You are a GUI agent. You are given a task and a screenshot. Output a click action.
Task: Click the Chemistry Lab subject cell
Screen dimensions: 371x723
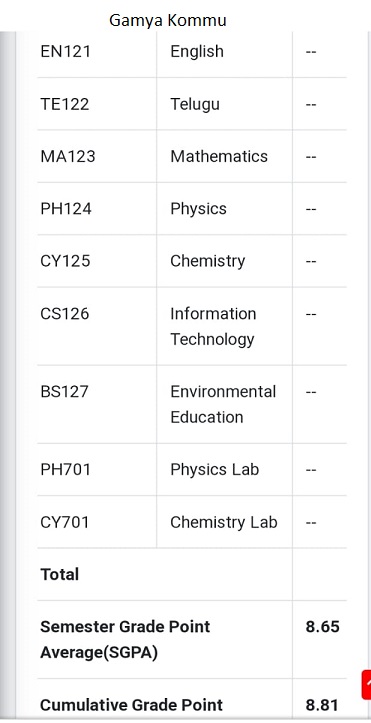(224, 522)
